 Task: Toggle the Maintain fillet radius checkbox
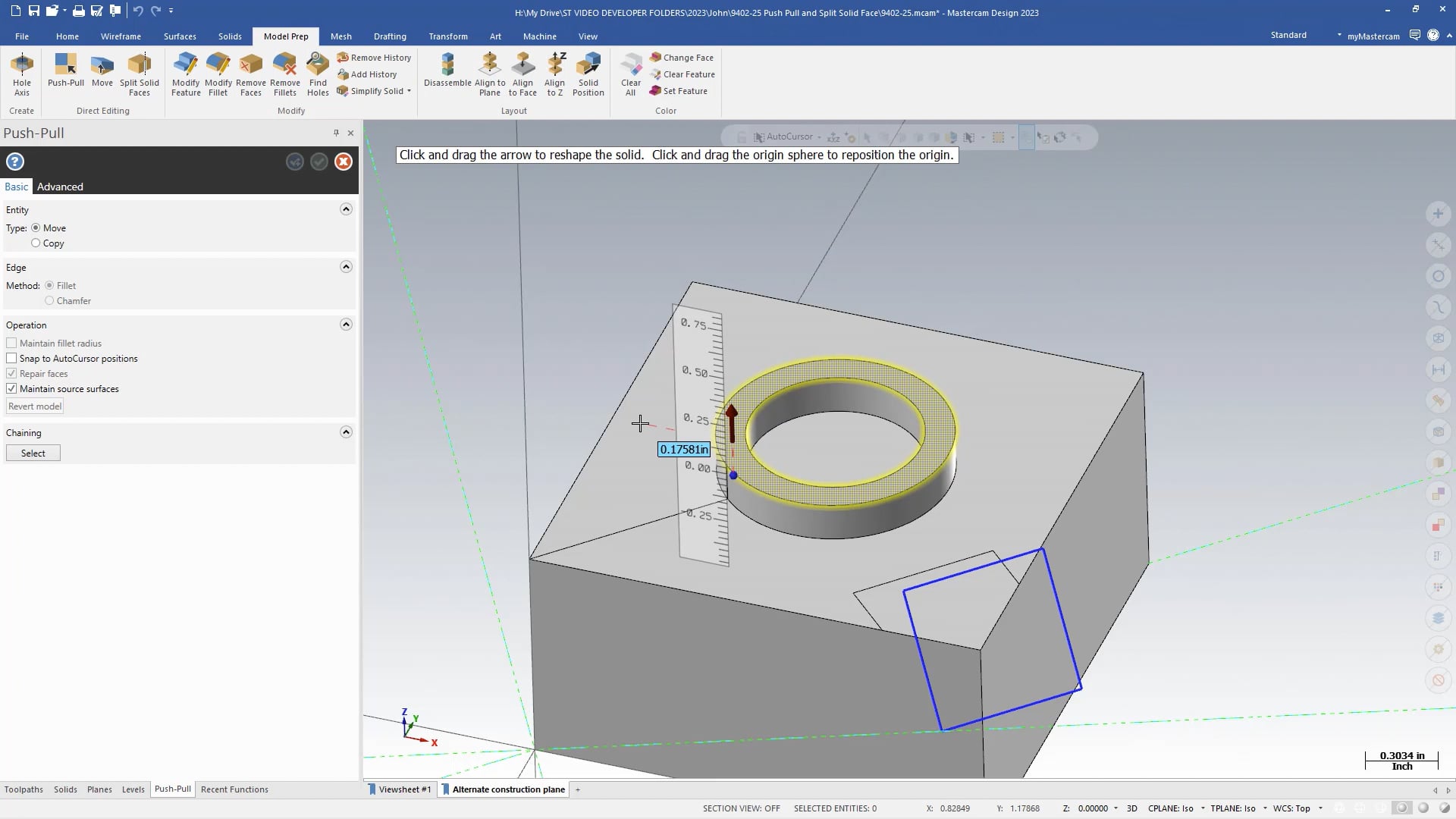point(11,343)
